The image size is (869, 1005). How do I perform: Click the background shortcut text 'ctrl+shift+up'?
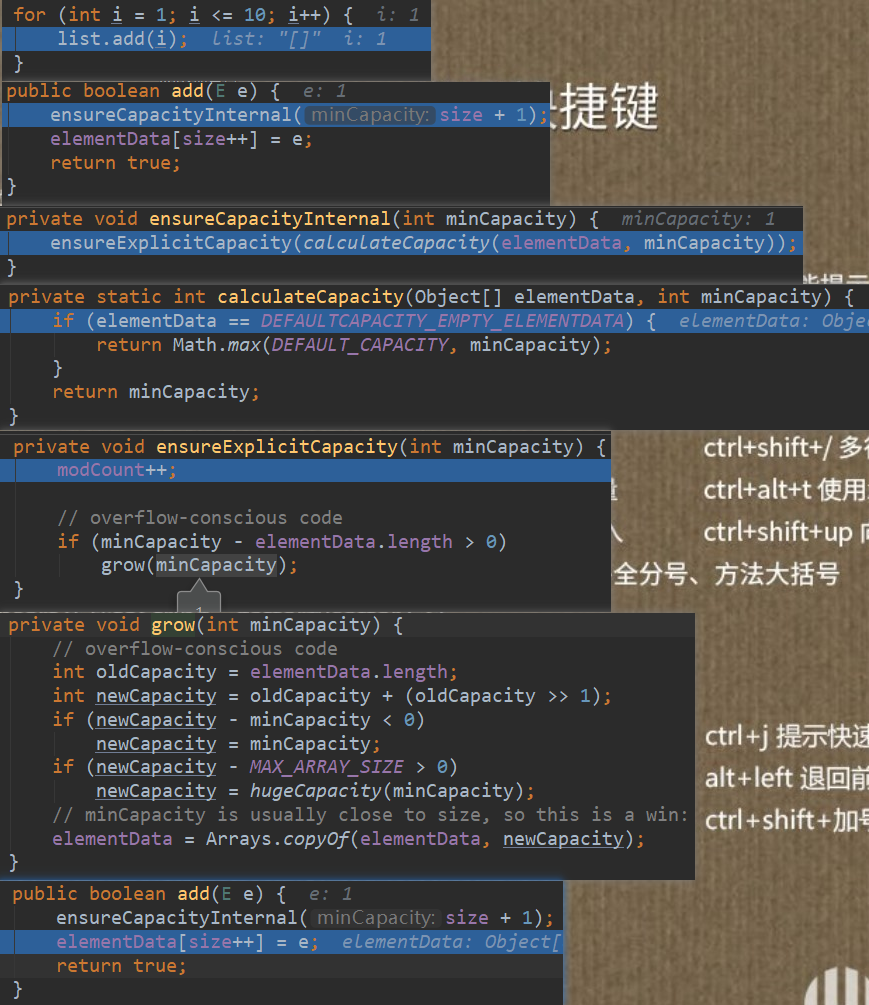778,533
